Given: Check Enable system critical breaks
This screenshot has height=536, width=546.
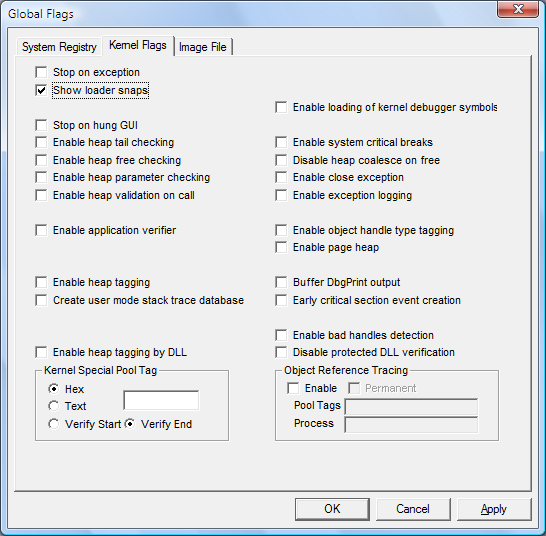Looking at the screenshot, I should [281, 142].
